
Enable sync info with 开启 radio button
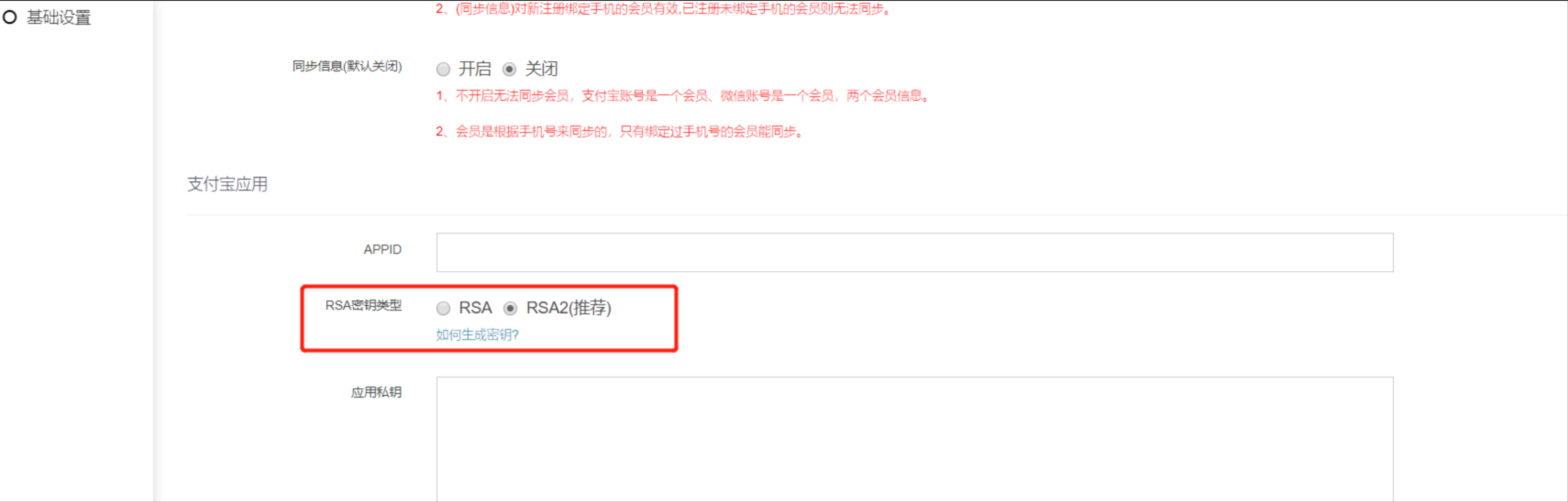tap(443, 69)
